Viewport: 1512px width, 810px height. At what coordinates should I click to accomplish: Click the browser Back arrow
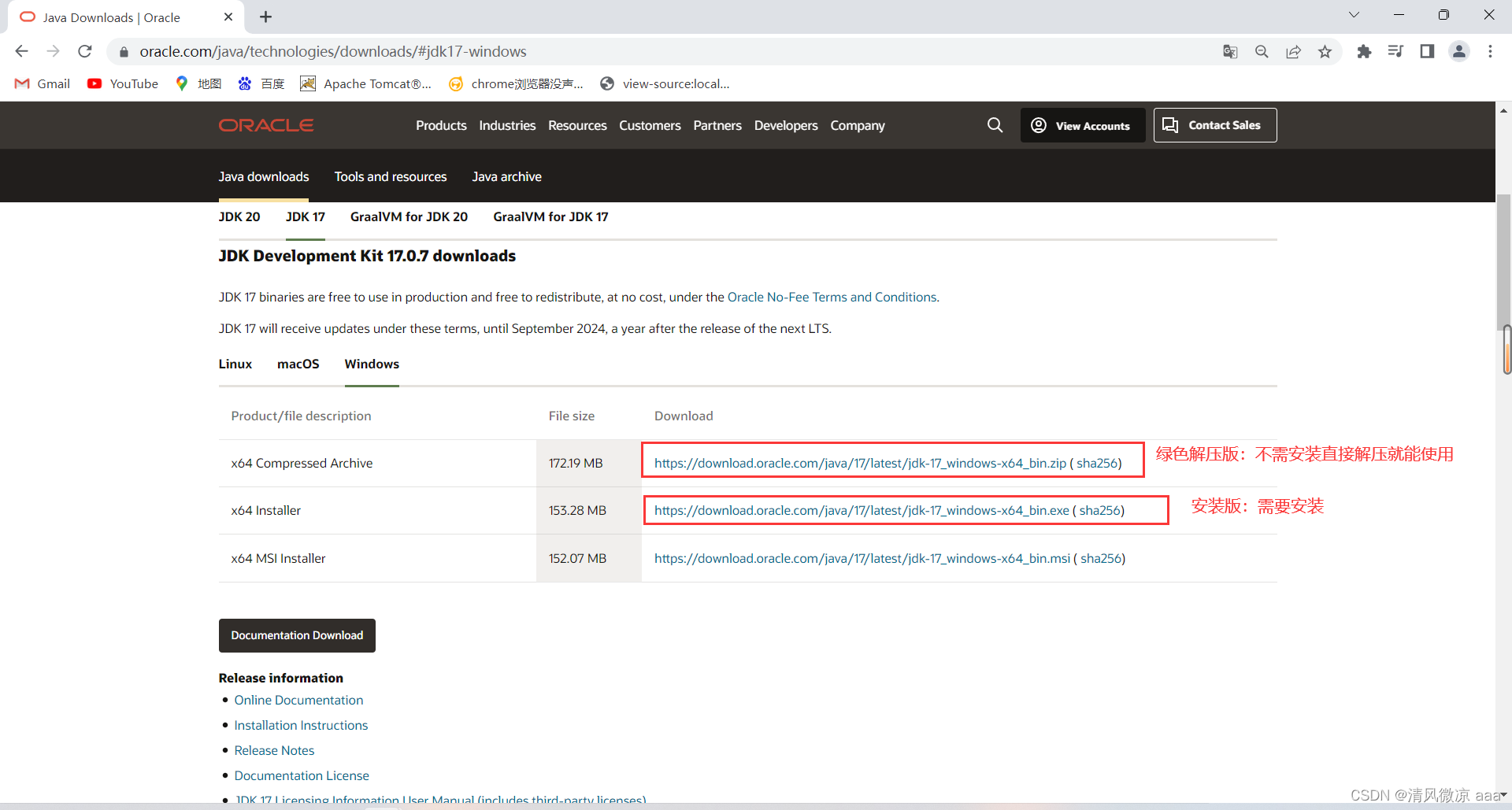coord(21,51)
